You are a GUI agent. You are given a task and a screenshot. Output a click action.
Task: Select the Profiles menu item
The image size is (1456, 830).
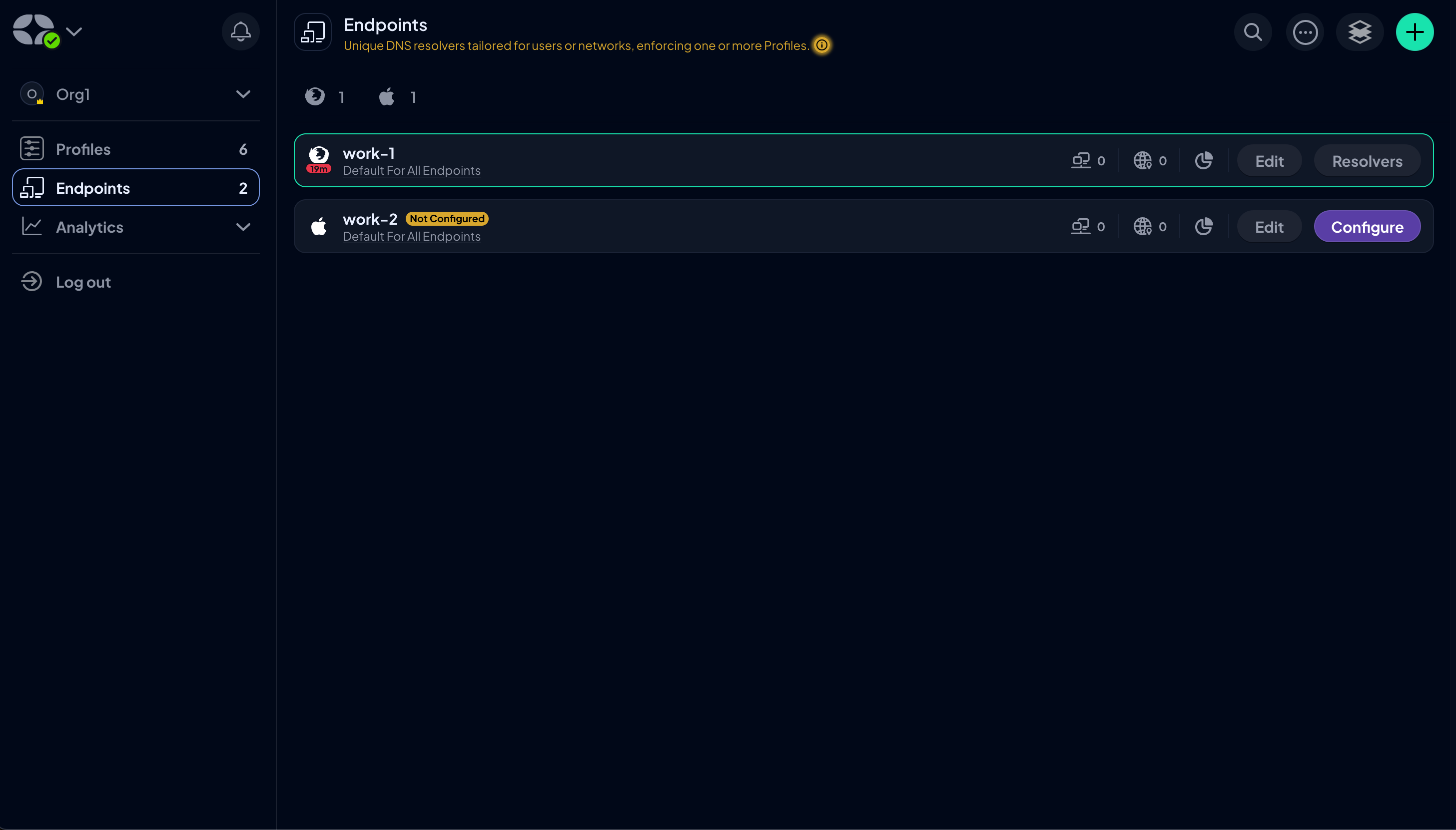(x=135, y=148)
